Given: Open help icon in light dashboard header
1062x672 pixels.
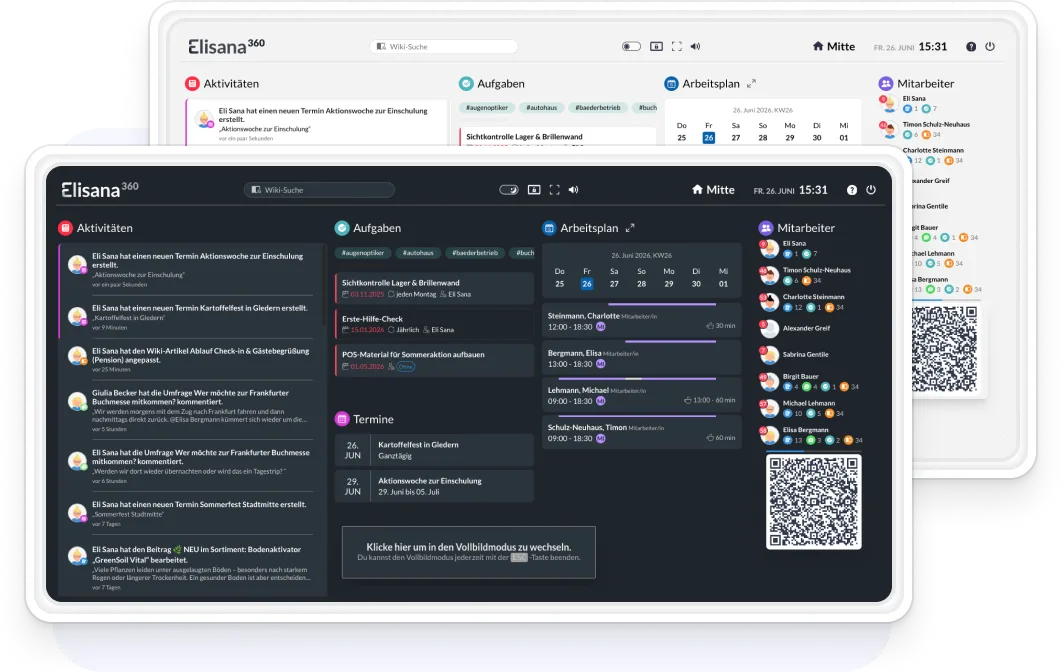Looking at the screenshot, I should (971, 46).
